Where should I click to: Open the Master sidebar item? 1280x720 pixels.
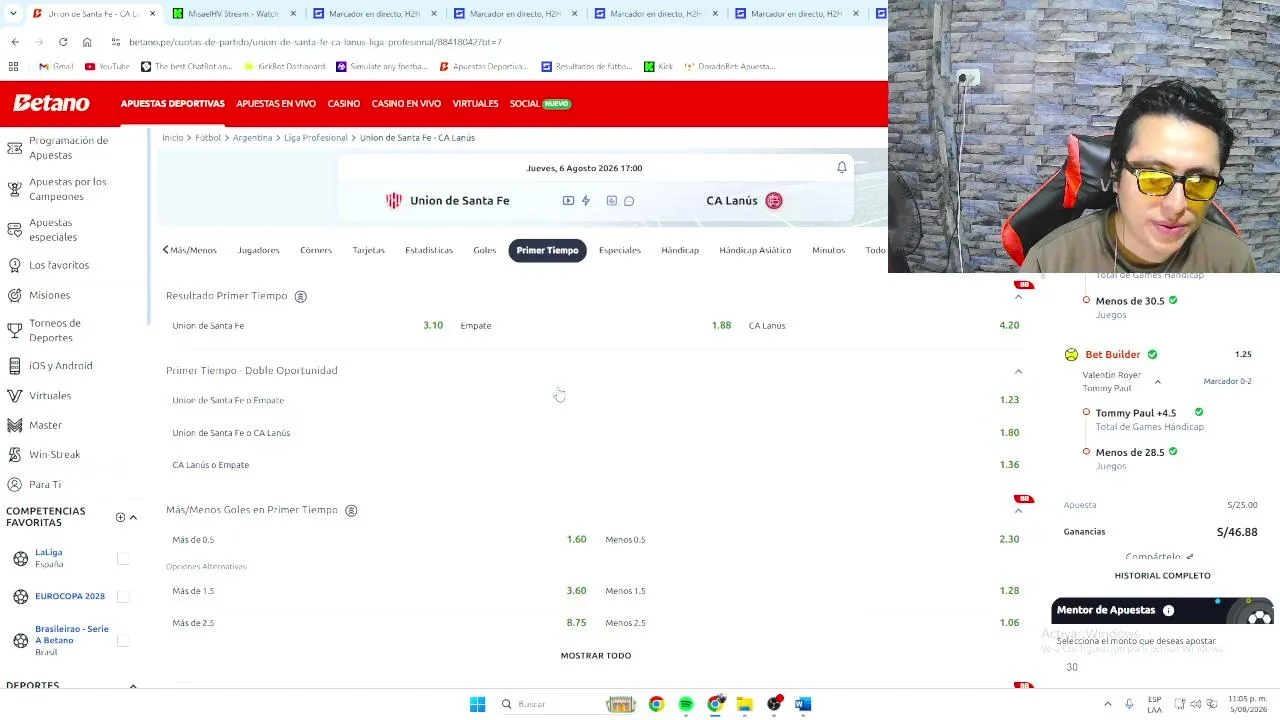pyautogui.click(x=45, y=425)
